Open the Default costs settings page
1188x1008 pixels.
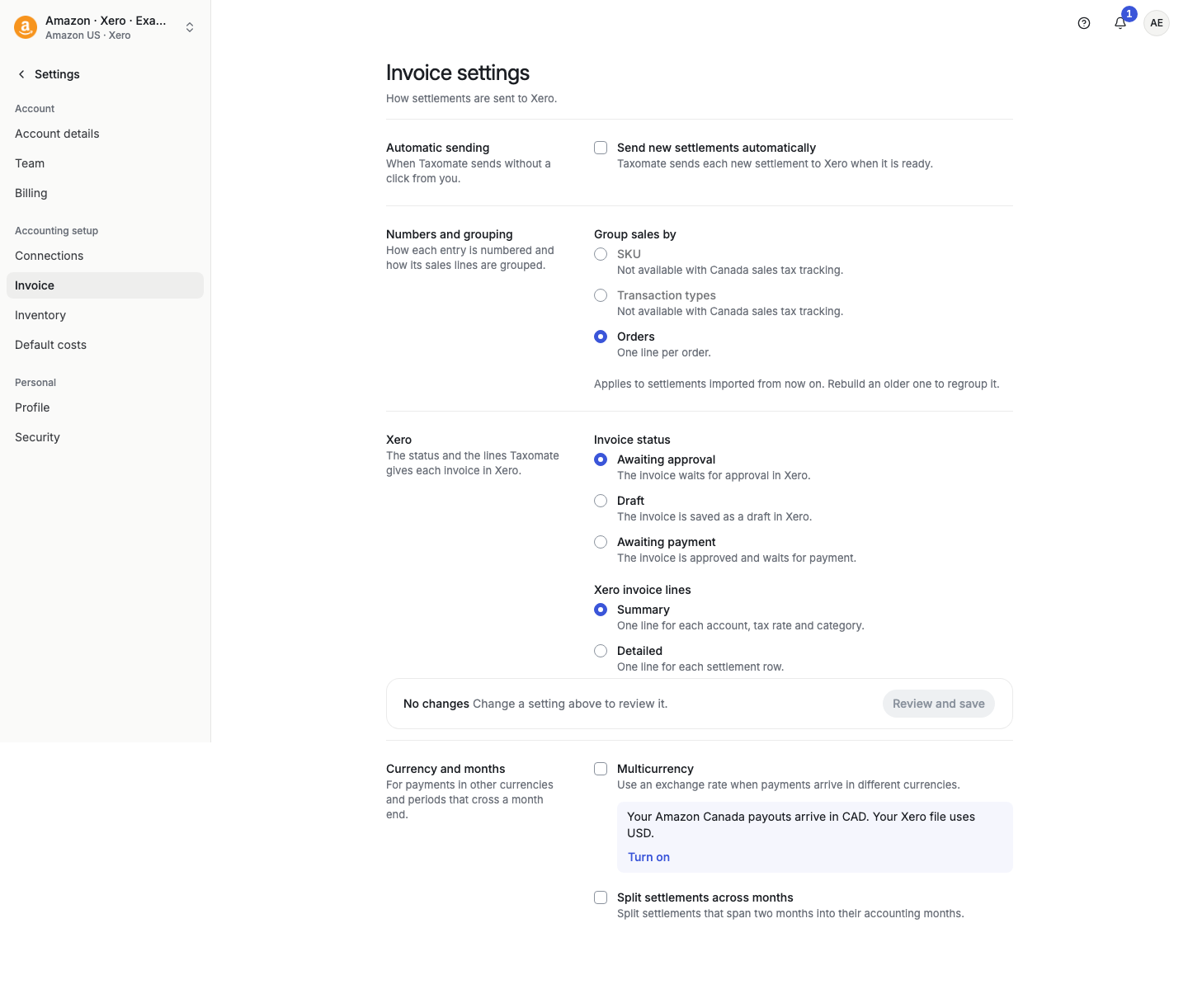(x=105, y=345)
